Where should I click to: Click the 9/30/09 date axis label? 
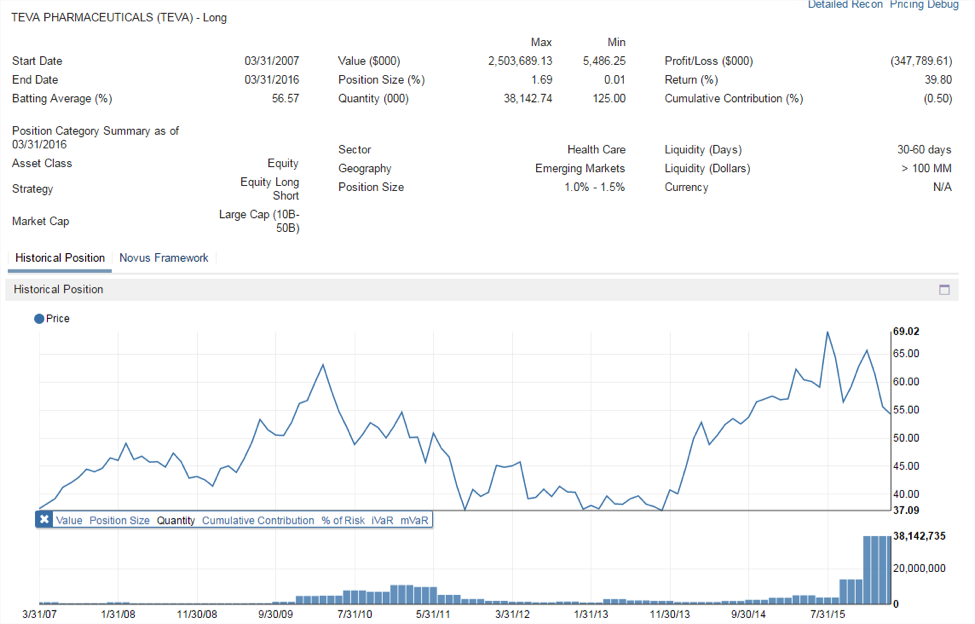pos(276,614)
